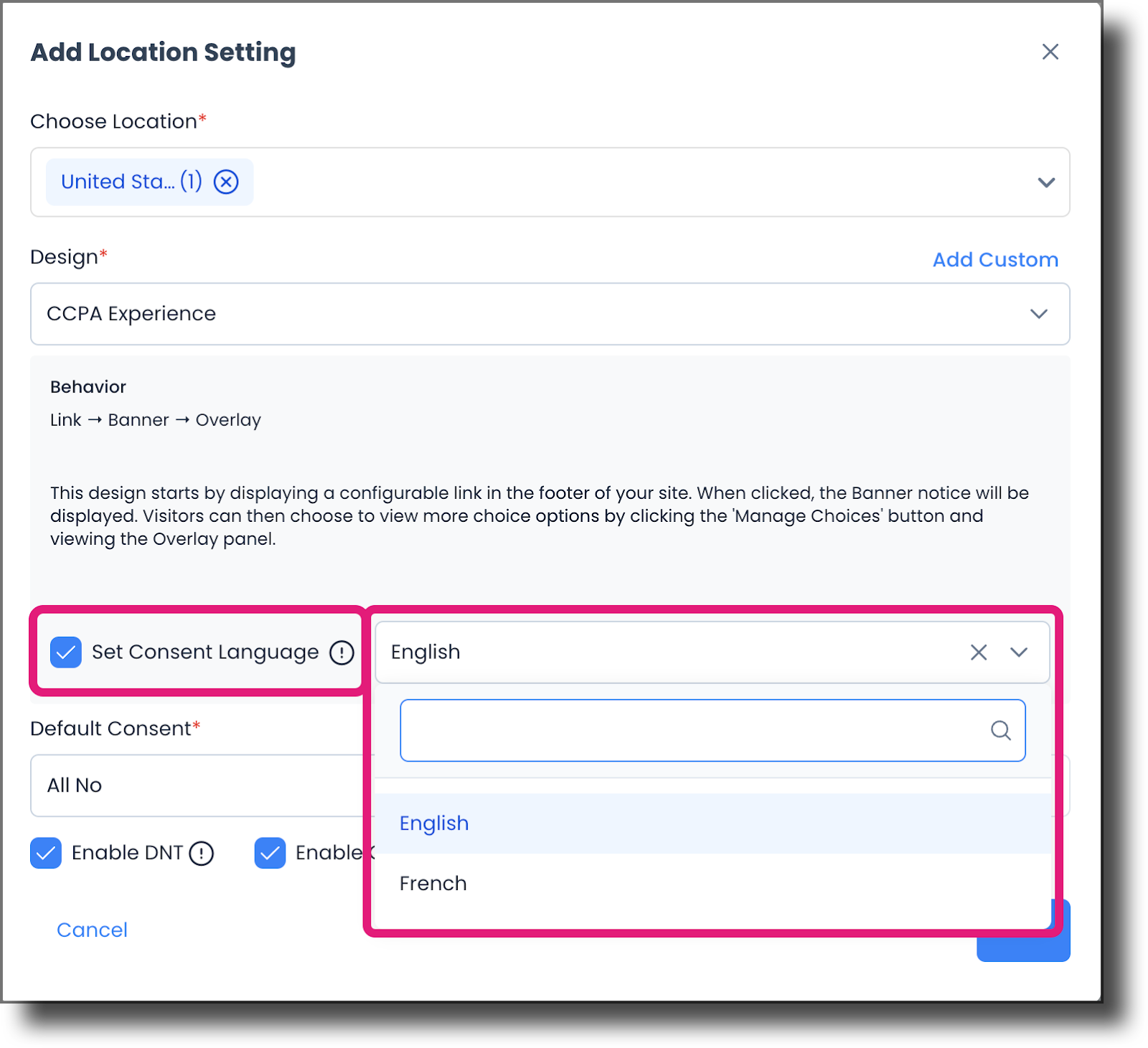
Task: Clear the English selection with the X icon
Action: [x=978, y=652]
